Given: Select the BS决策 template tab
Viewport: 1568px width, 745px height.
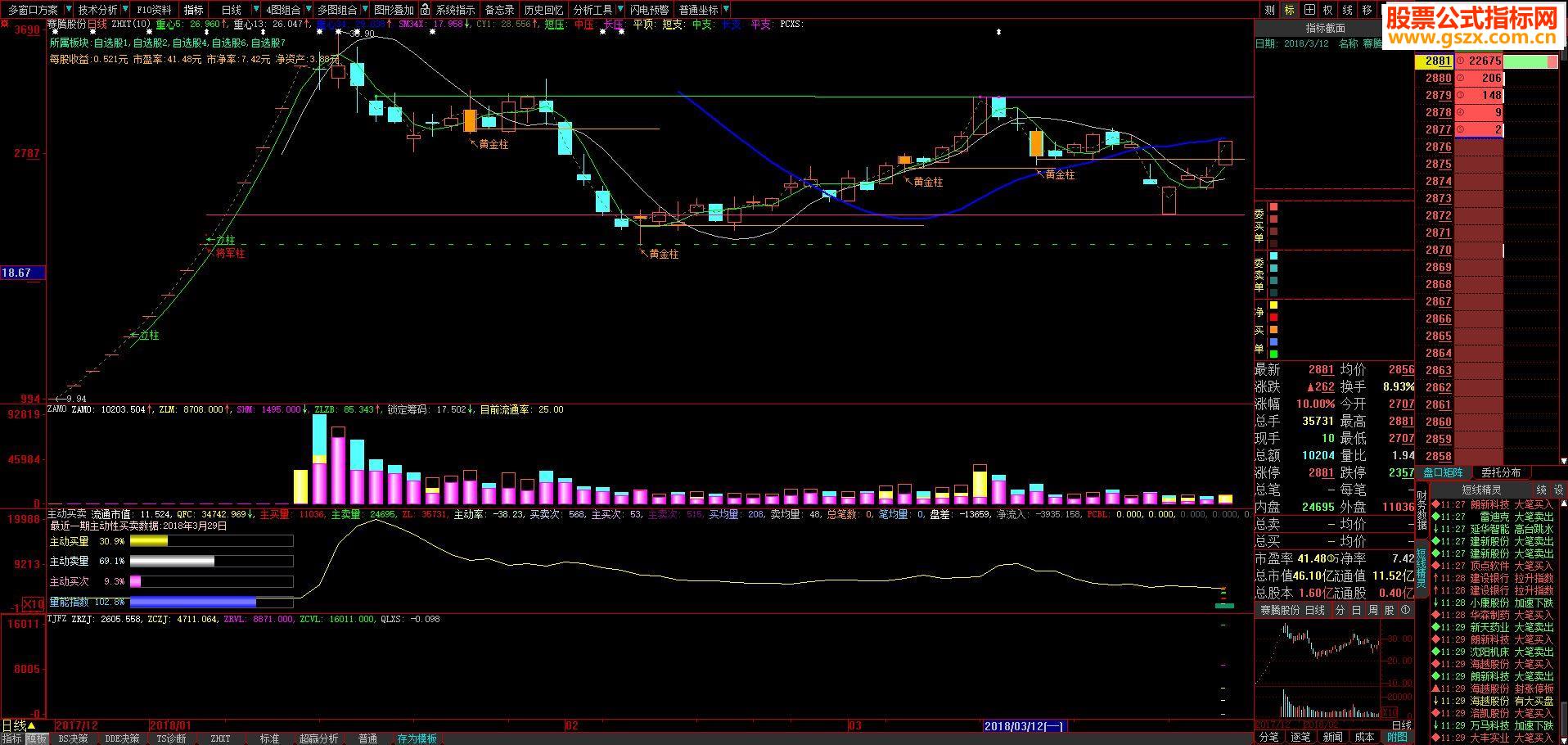Looking at the screenshot, I should [73, 738].
